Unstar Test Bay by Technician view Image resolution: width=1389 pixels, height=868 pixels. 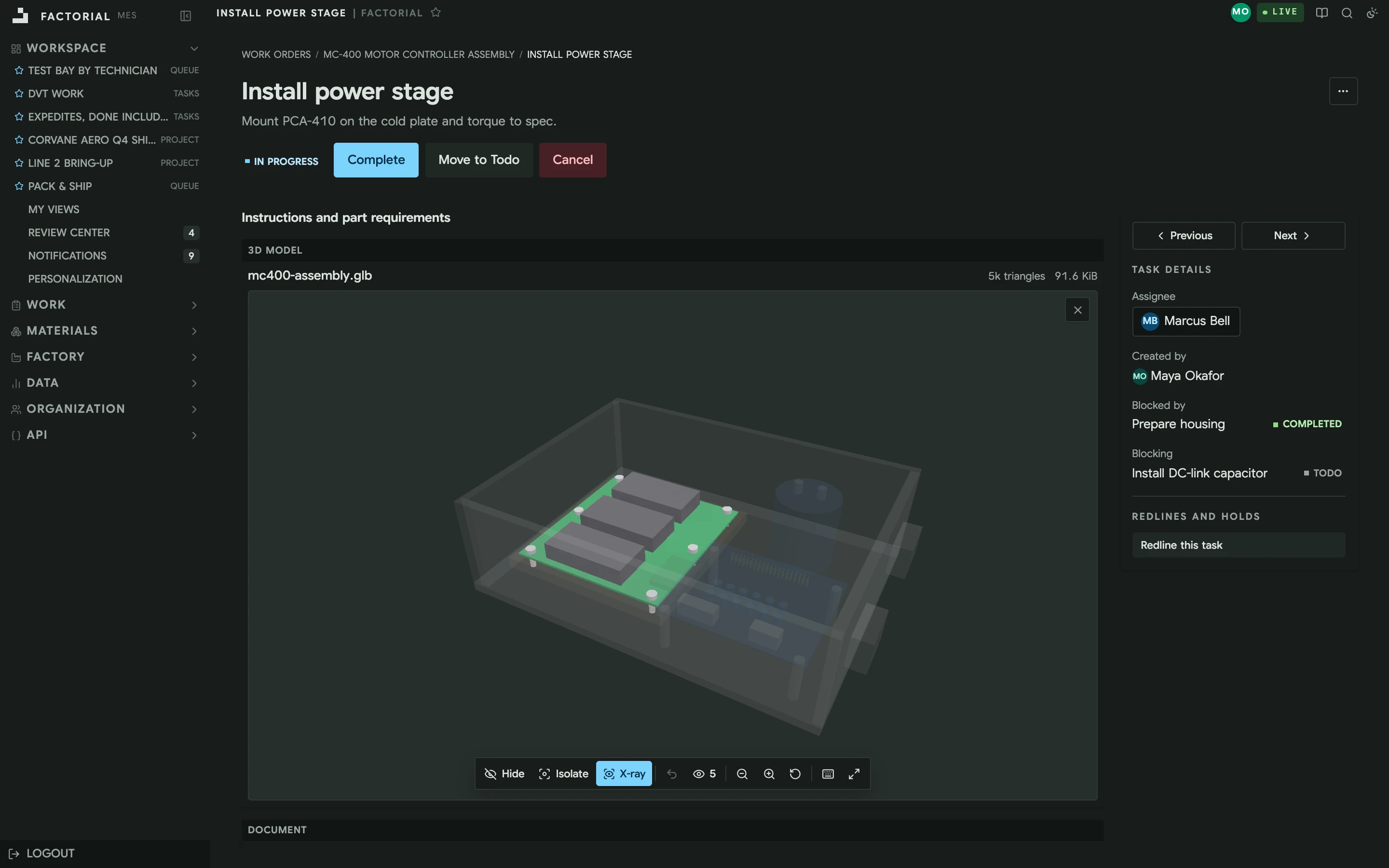[x=19, y=70]
